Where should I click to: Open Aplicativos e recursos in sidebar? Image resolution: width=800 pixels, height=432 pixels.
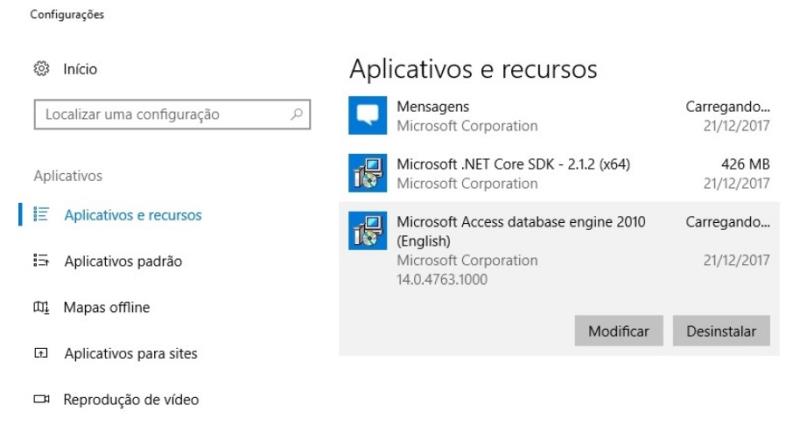pyautogui.click(x=132, y=216)
